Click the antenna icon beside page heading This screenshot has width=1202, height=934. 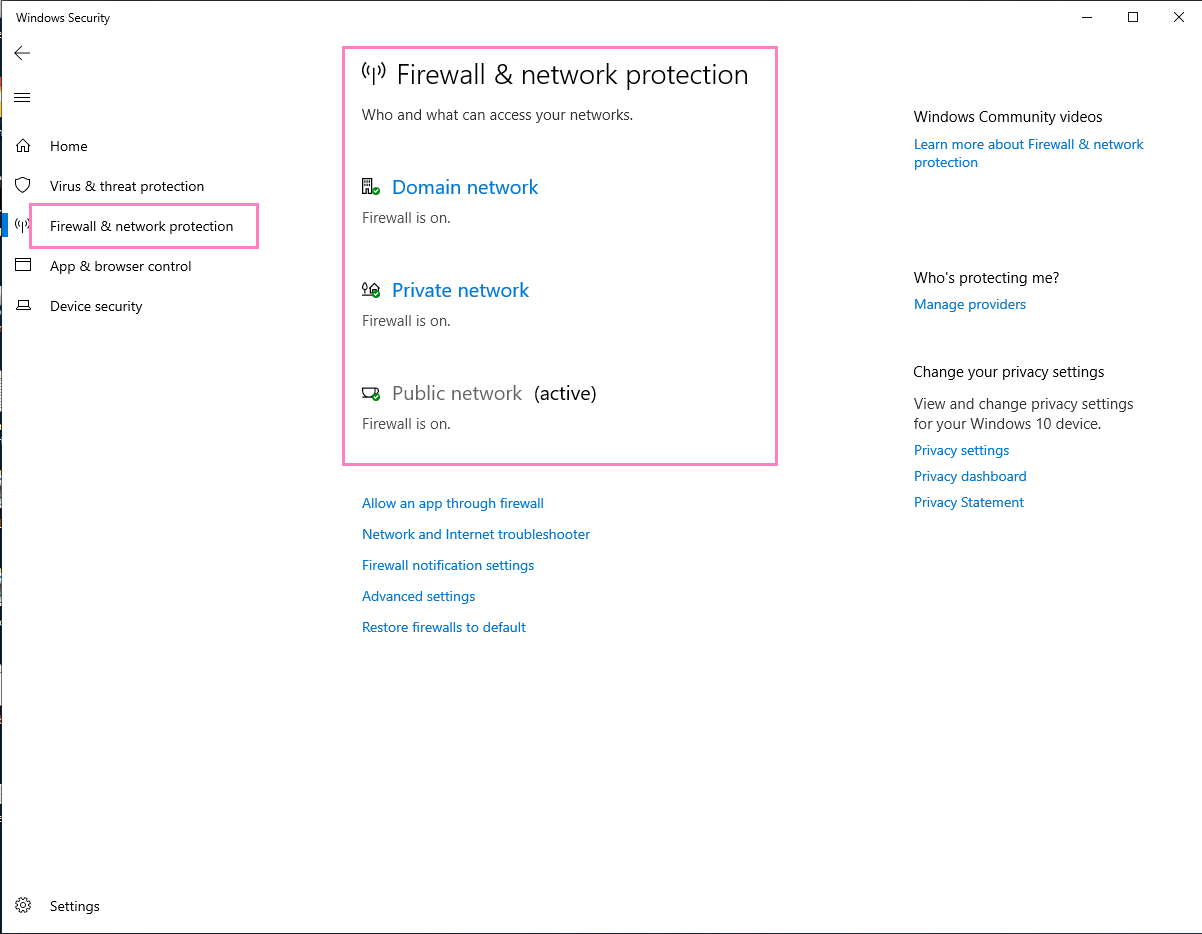[x=373, y=74]
